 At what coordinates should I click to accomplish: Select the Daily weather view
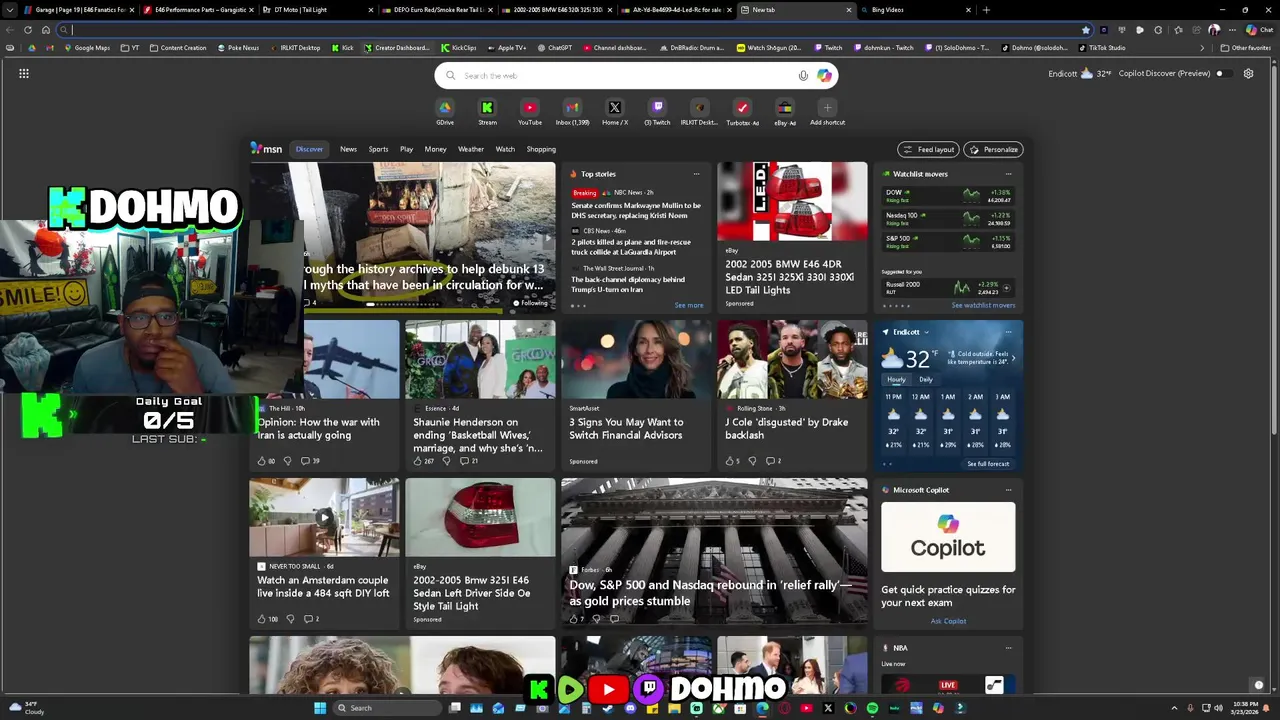[926, 379]
